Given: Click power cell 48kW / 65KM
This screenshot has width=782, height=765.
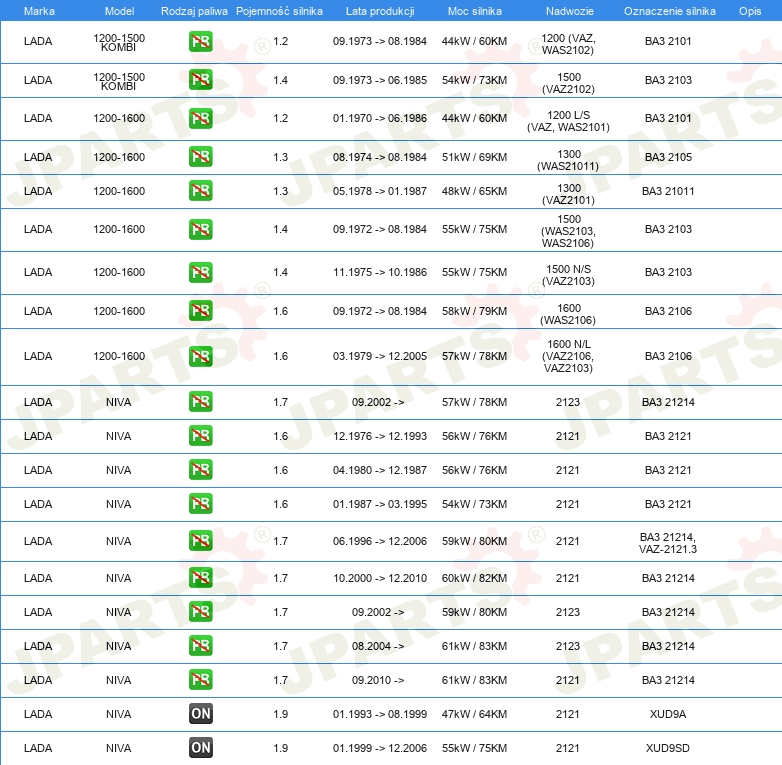Looking at the screenshot, I should tap(474, 191).
